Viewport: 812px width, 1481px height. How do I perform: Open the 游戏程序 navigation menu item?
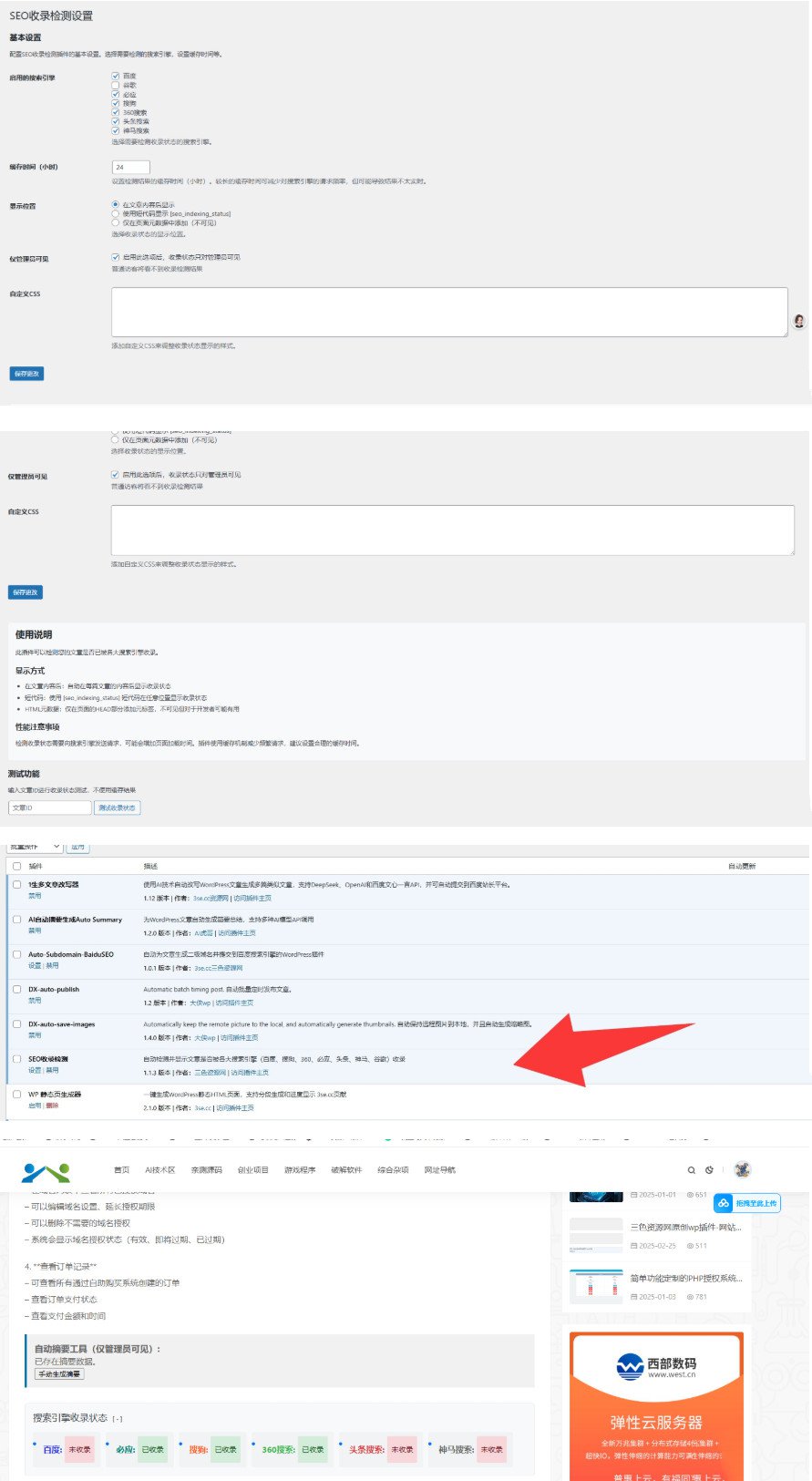299,1170
